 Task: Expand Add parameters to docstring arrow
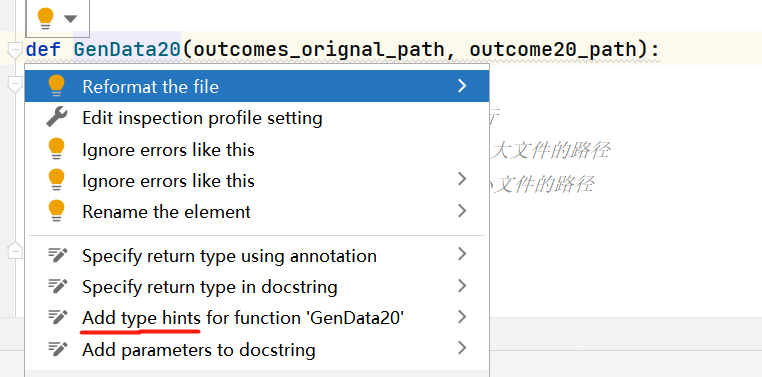462,348
